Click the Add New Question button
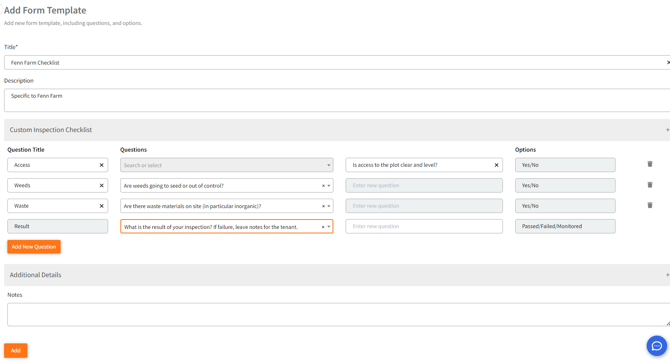 pyautogui.click(x=34, y=246)
